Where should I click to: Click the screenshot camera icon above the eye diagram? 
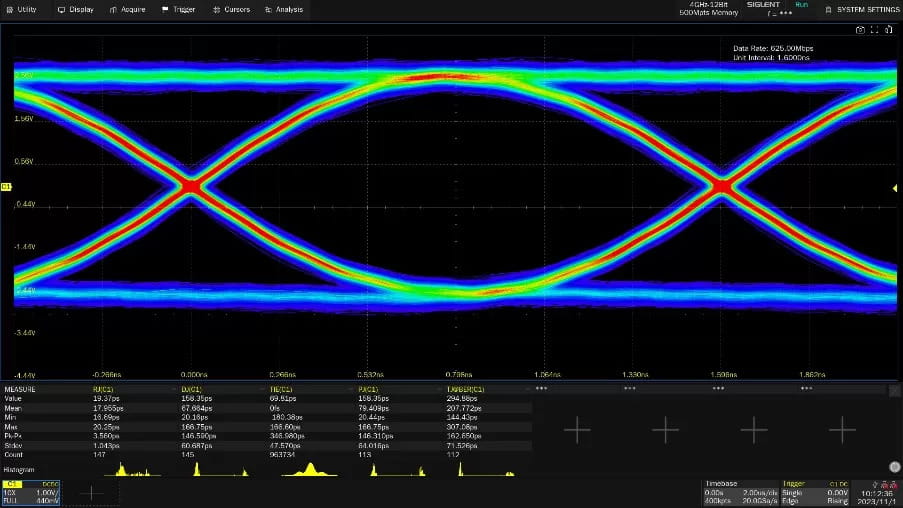(x=860, y=30)
